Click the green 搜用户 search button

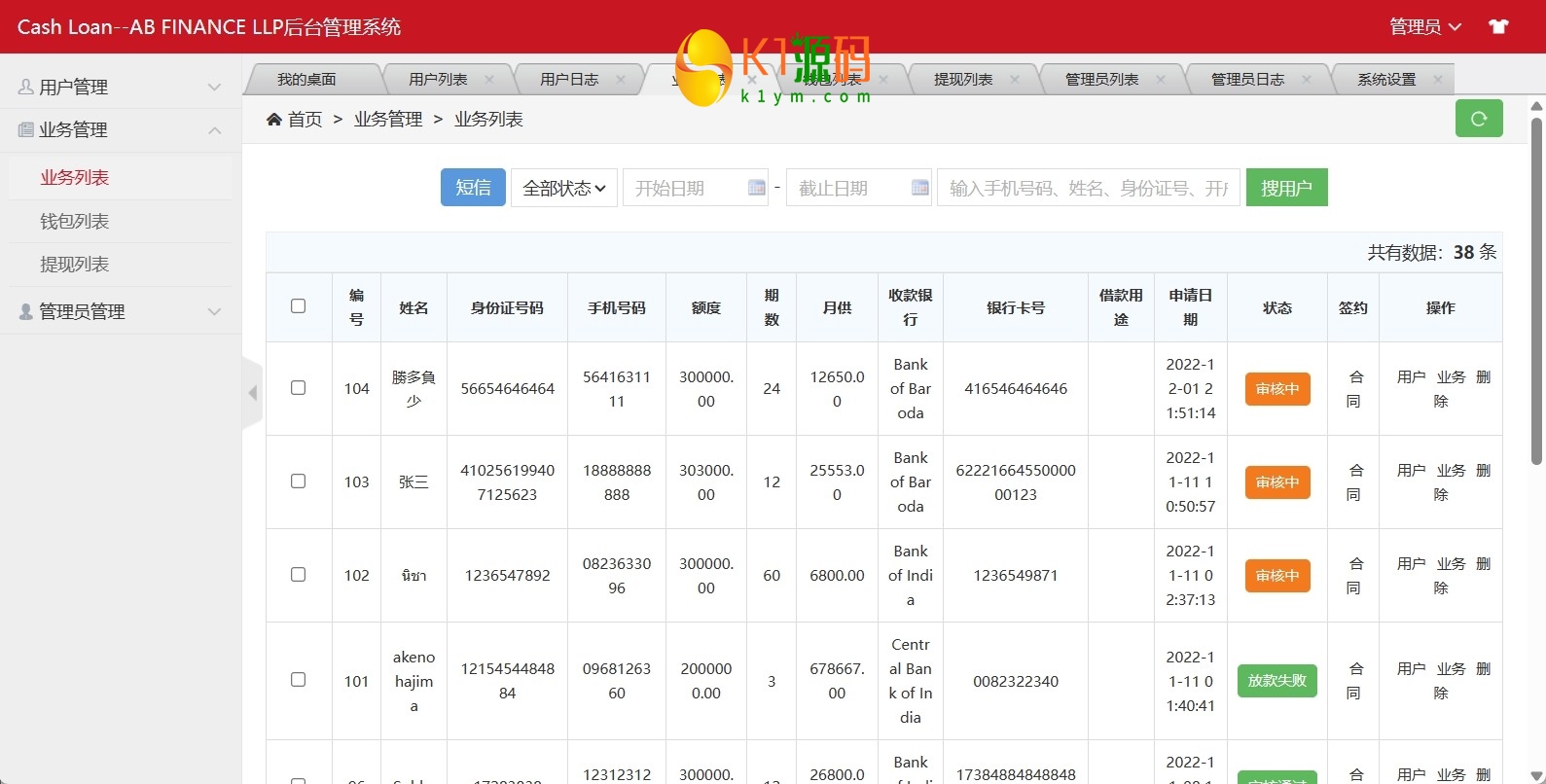(1286, 188)
